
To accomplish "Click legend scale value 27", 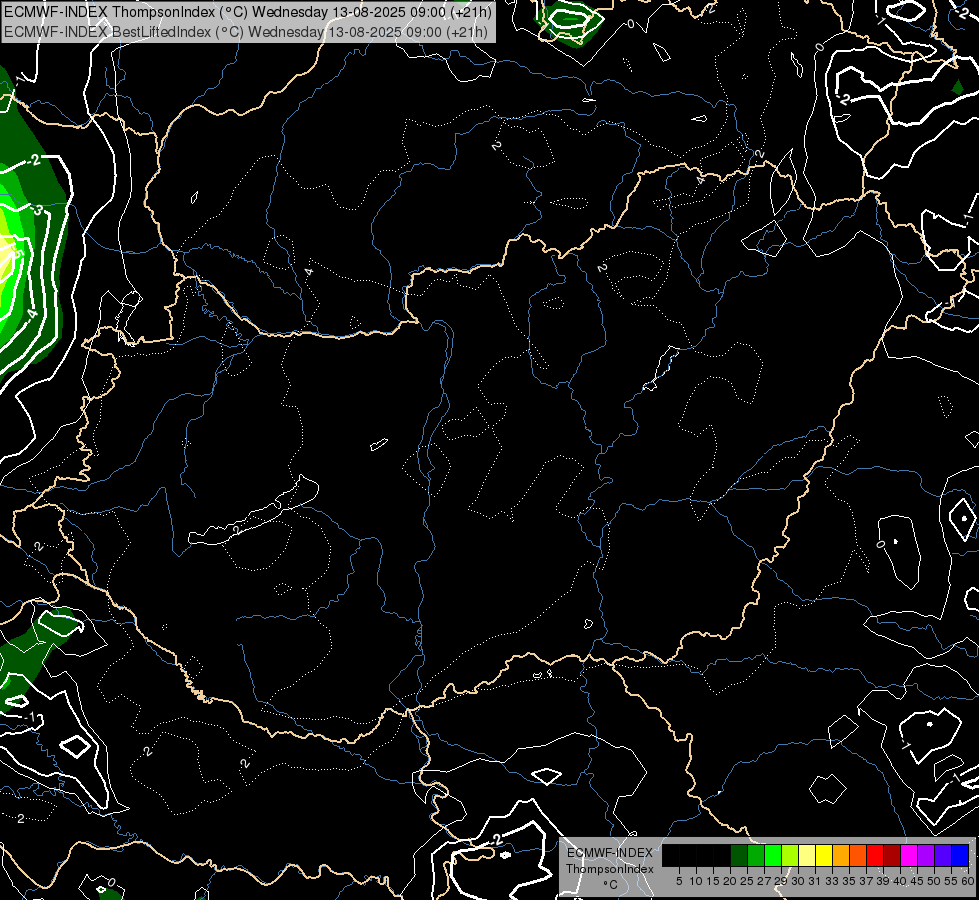I will [x=764, y=881].
